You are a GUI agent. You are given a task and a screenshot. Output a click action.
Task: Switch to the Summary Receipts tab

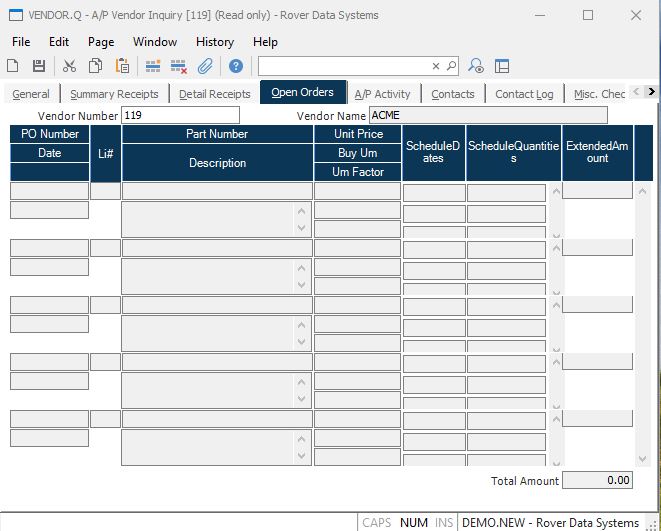point(114,94)
